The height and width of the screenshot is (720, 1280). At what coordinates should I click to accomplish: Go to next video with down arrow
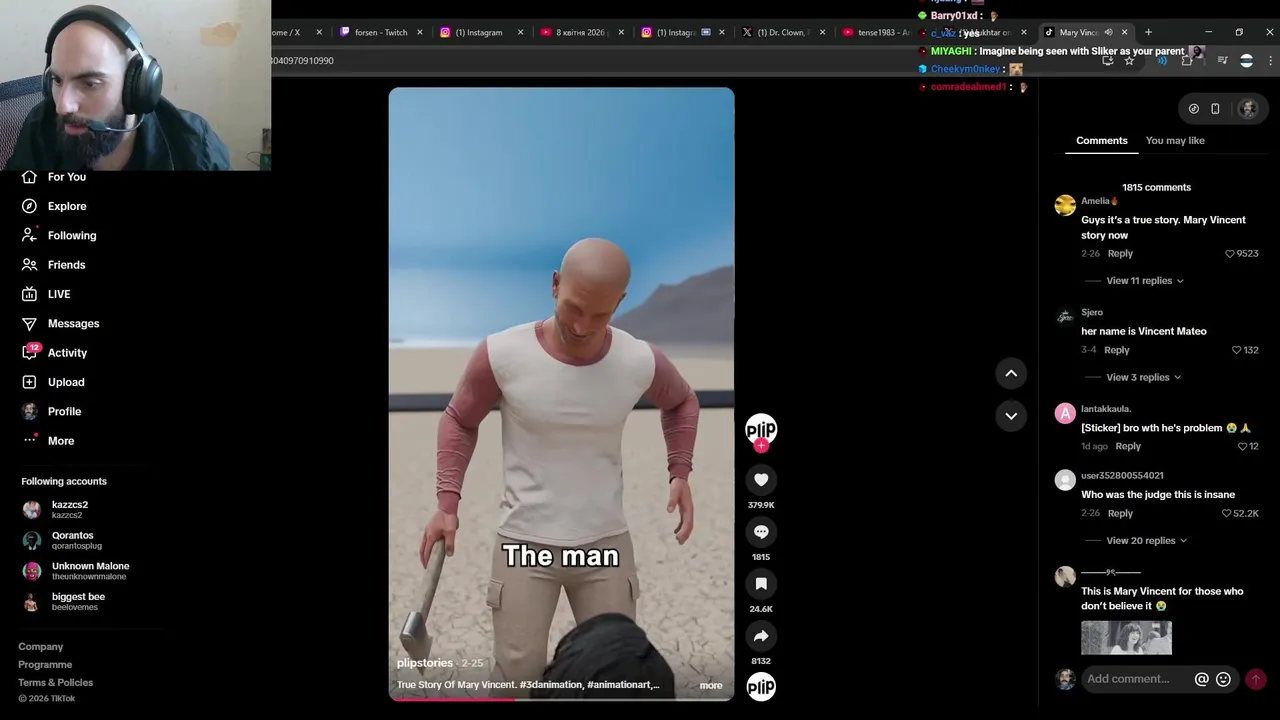point(1011,416)
